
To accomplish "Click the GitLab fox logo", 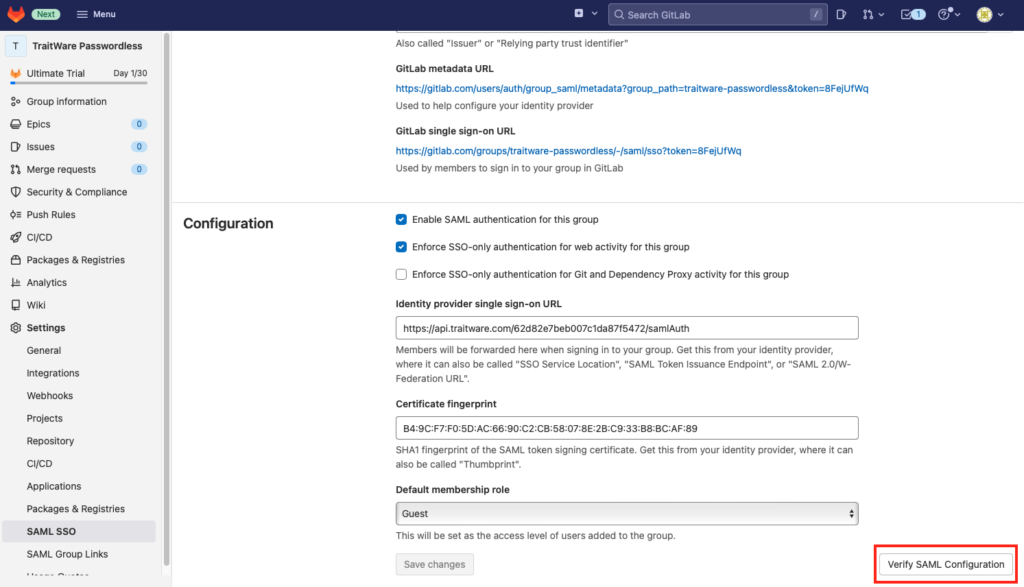I will [x=16, y=14].
